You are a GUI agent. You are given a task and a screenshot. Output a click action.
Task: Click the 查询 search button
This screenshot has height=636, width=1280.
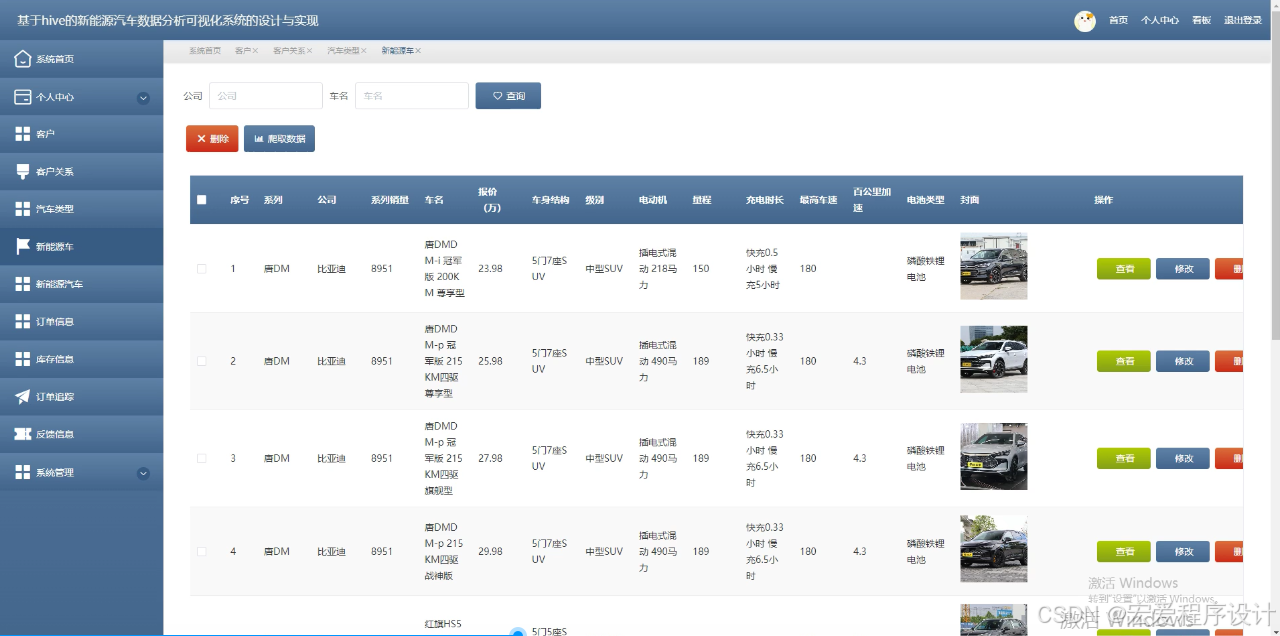pyautogui.click(x=508, y=96)
